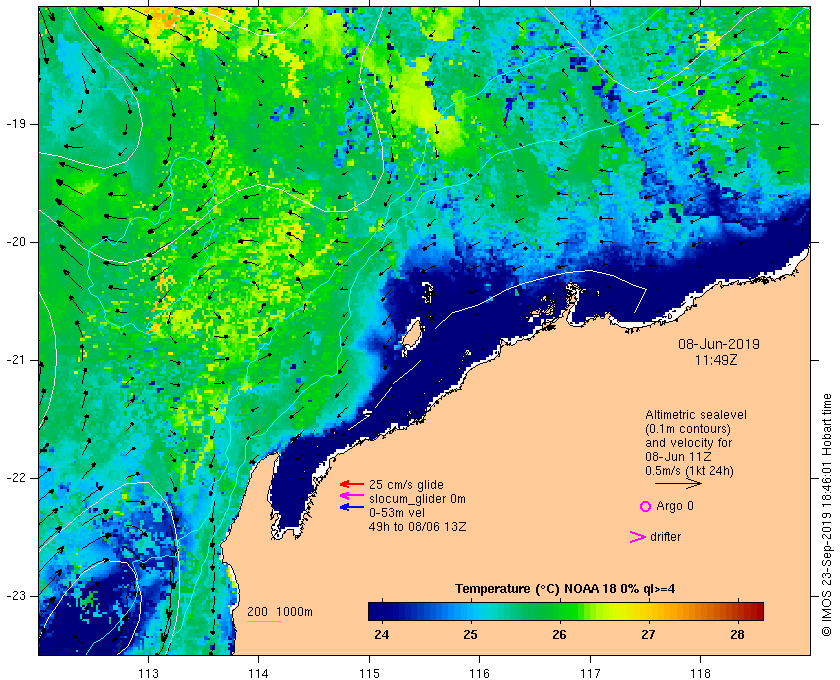Click the latitude label '-22'
Image resolution: width=840 pixels, height=680 pixels.
pos(16,478)
